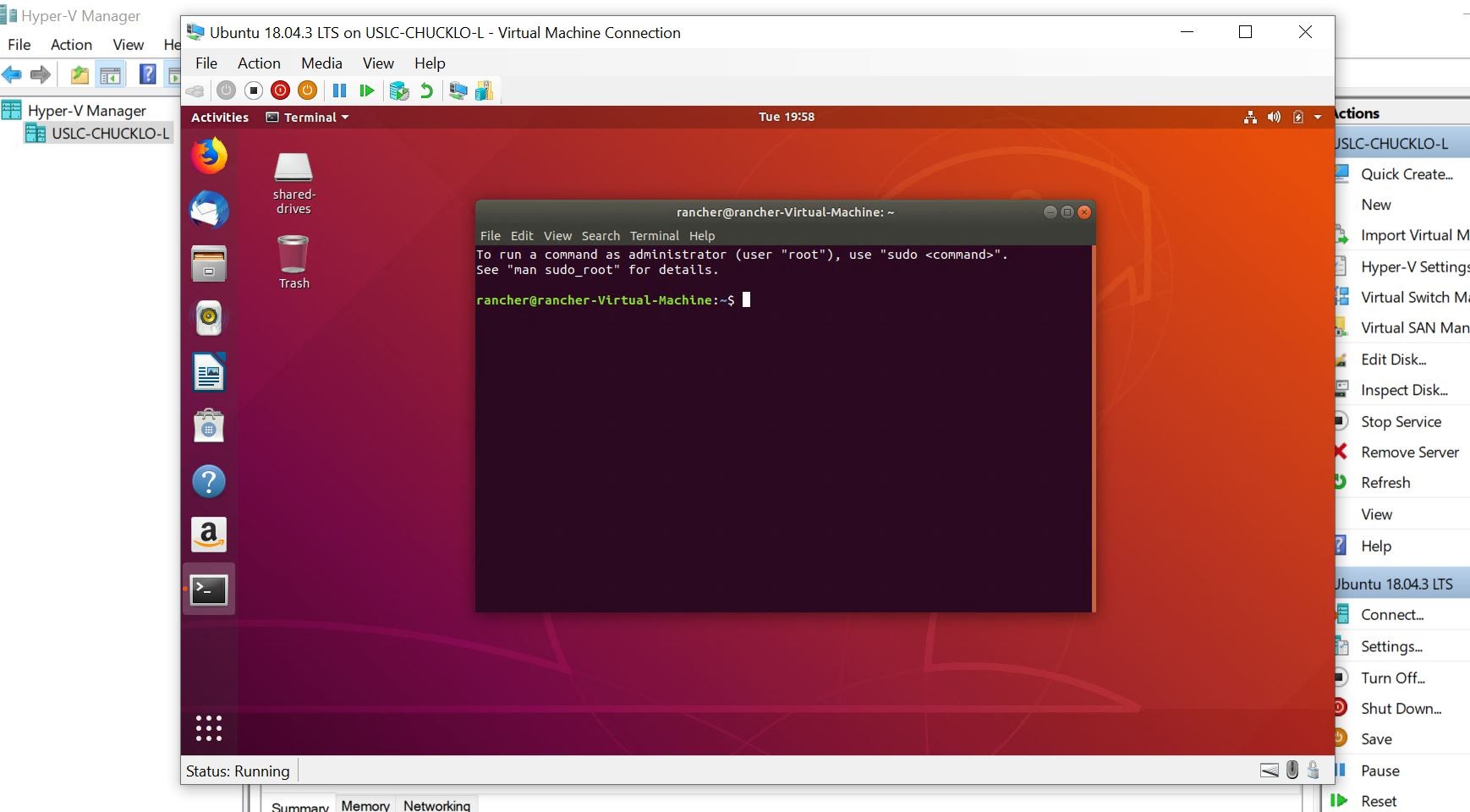The image size is (1470, 812).
Task: Switch to the Networking tab at the bottom
Action: pos(436,805)
